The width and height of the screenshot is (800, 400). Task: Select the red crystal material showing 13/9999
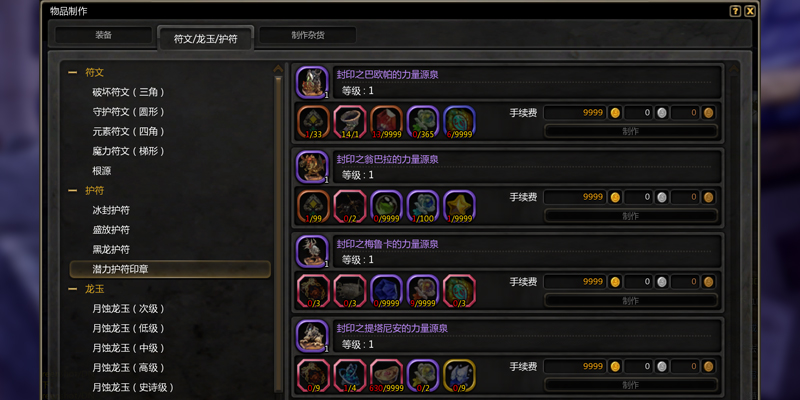click(386, 122)
